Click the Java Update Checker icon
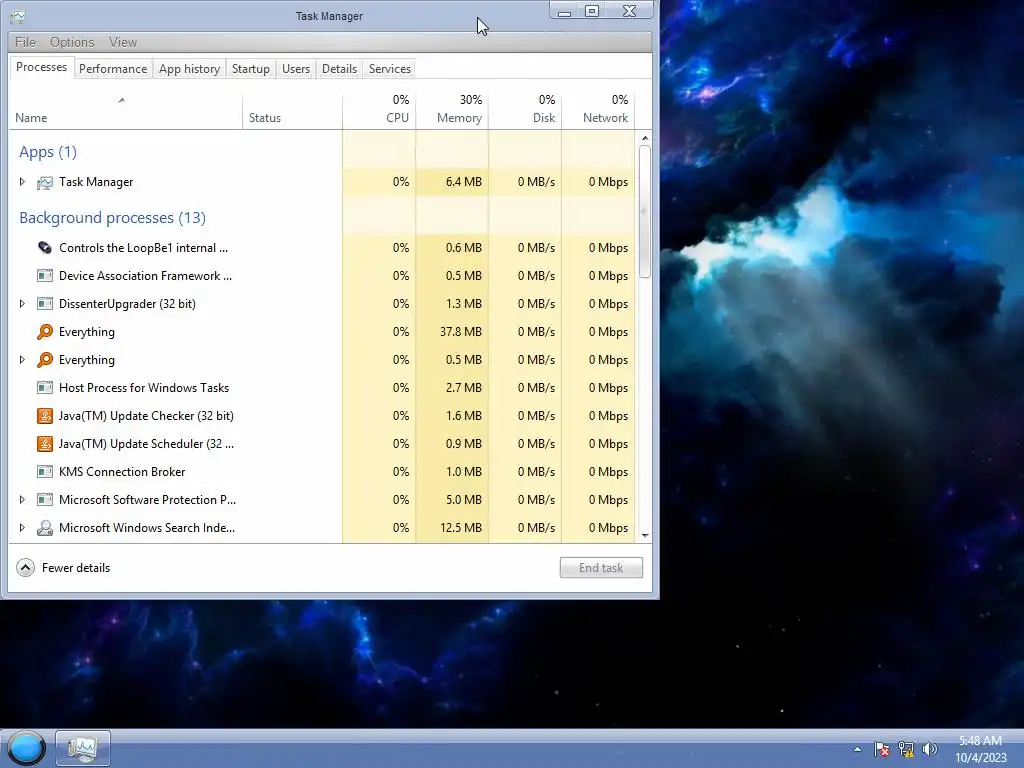 [44, 416]
